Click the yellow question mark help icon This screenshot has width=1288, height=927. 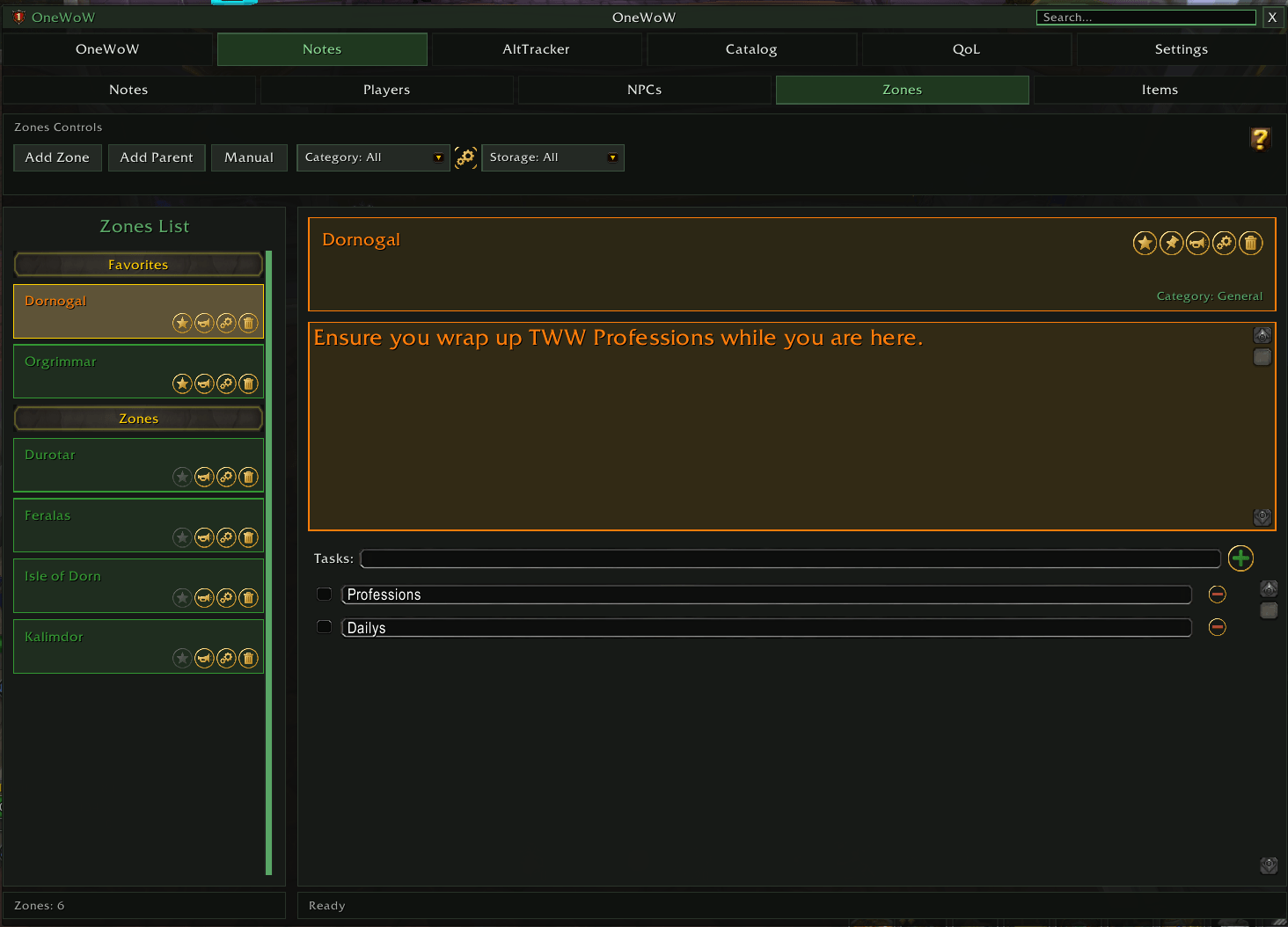[x=1260, y=138]
